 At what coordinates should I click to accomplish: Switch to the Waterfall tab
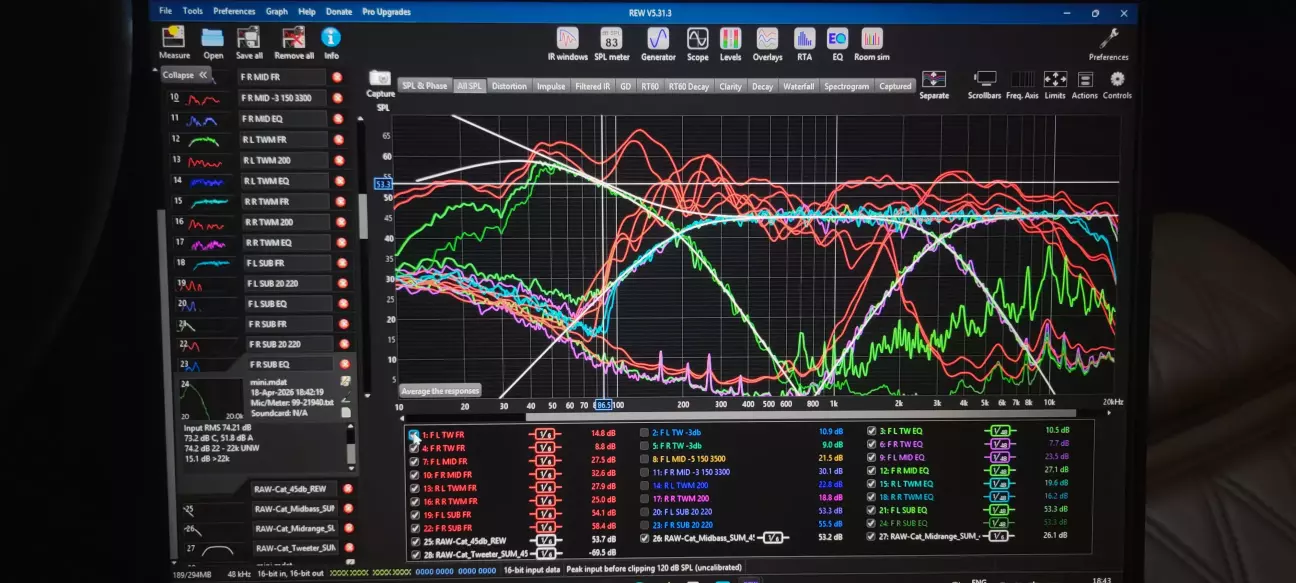point(798,86)
